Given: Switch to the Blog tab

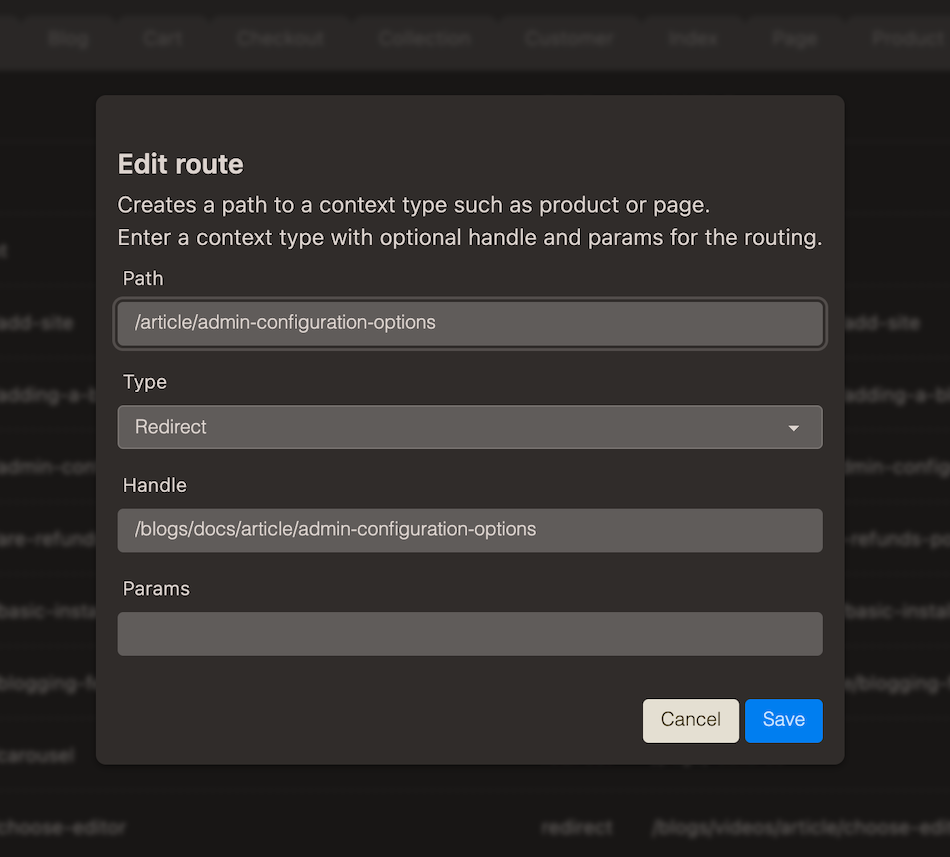Looking at the screenshot, I should pos(68,39).
